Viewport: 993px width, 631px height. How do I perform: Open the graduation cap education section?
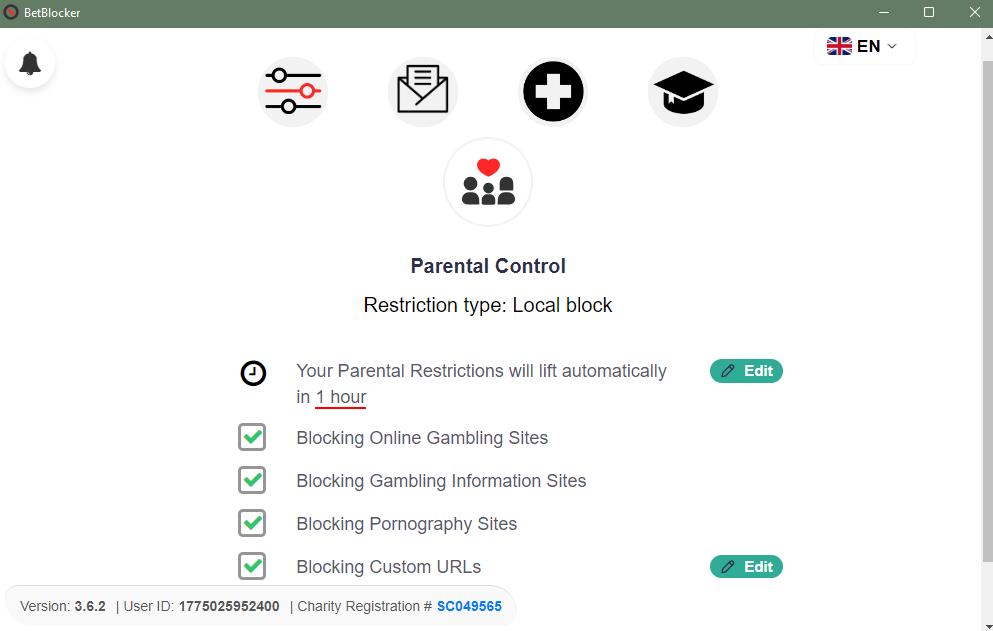(682, 90)
